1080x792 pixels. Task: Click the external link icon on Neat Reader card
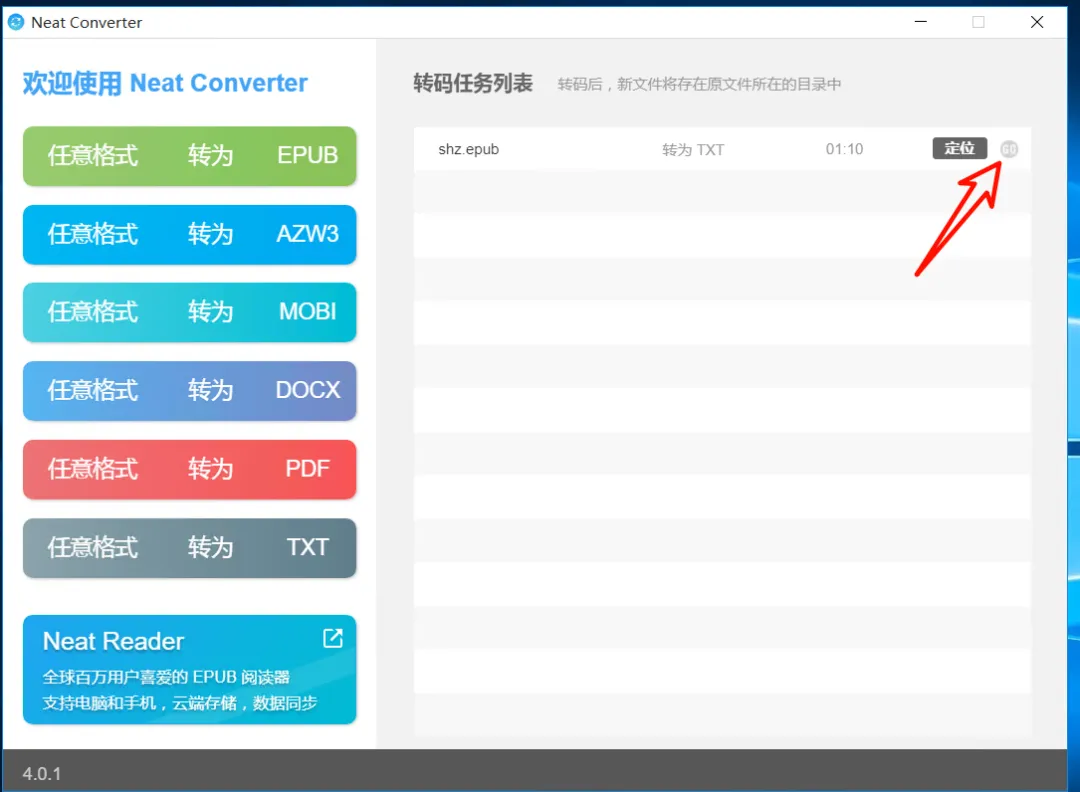pos(333,638)
